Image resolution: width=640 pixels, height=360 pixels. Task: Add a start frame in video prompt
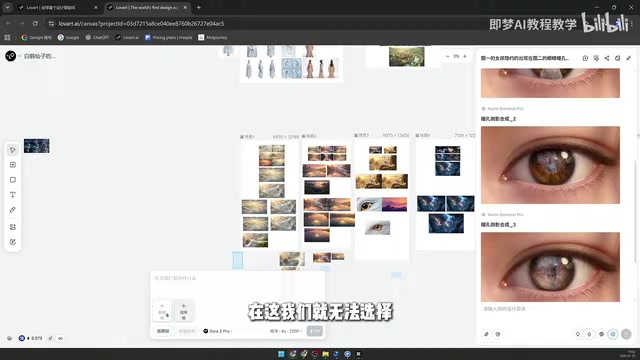click(x=162, y=311)
